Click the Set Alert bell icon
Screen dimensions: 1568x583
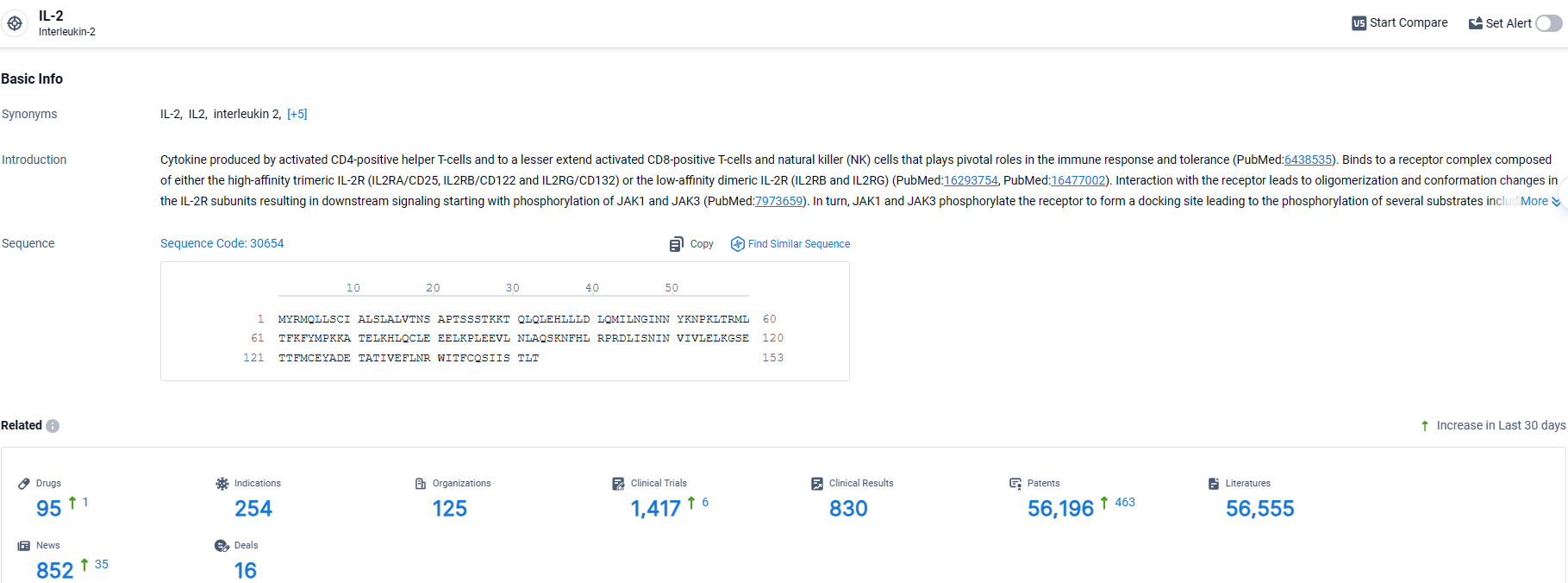(x=1475, y=23)
